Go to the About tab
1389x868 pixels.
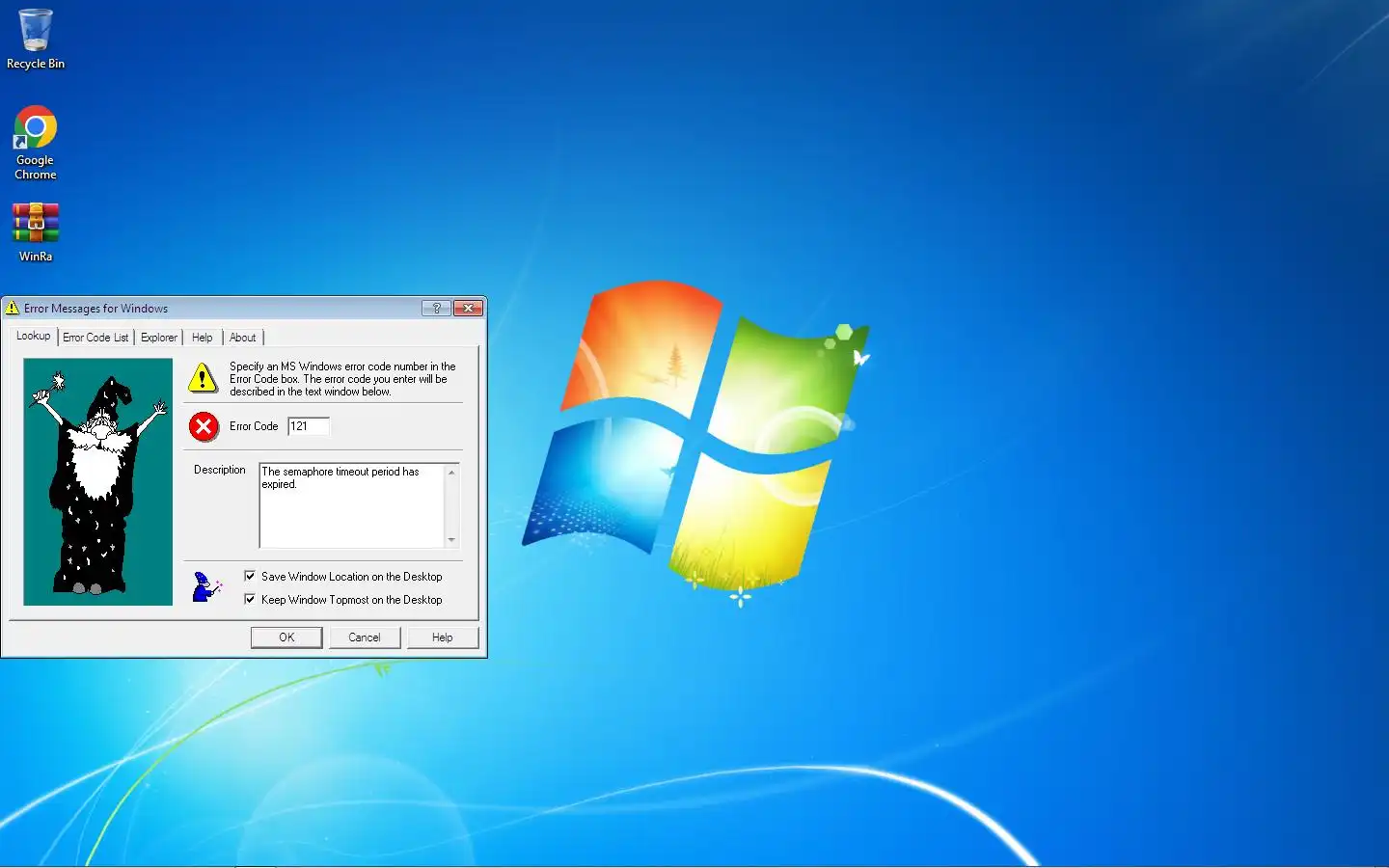[x=243, y=338]
